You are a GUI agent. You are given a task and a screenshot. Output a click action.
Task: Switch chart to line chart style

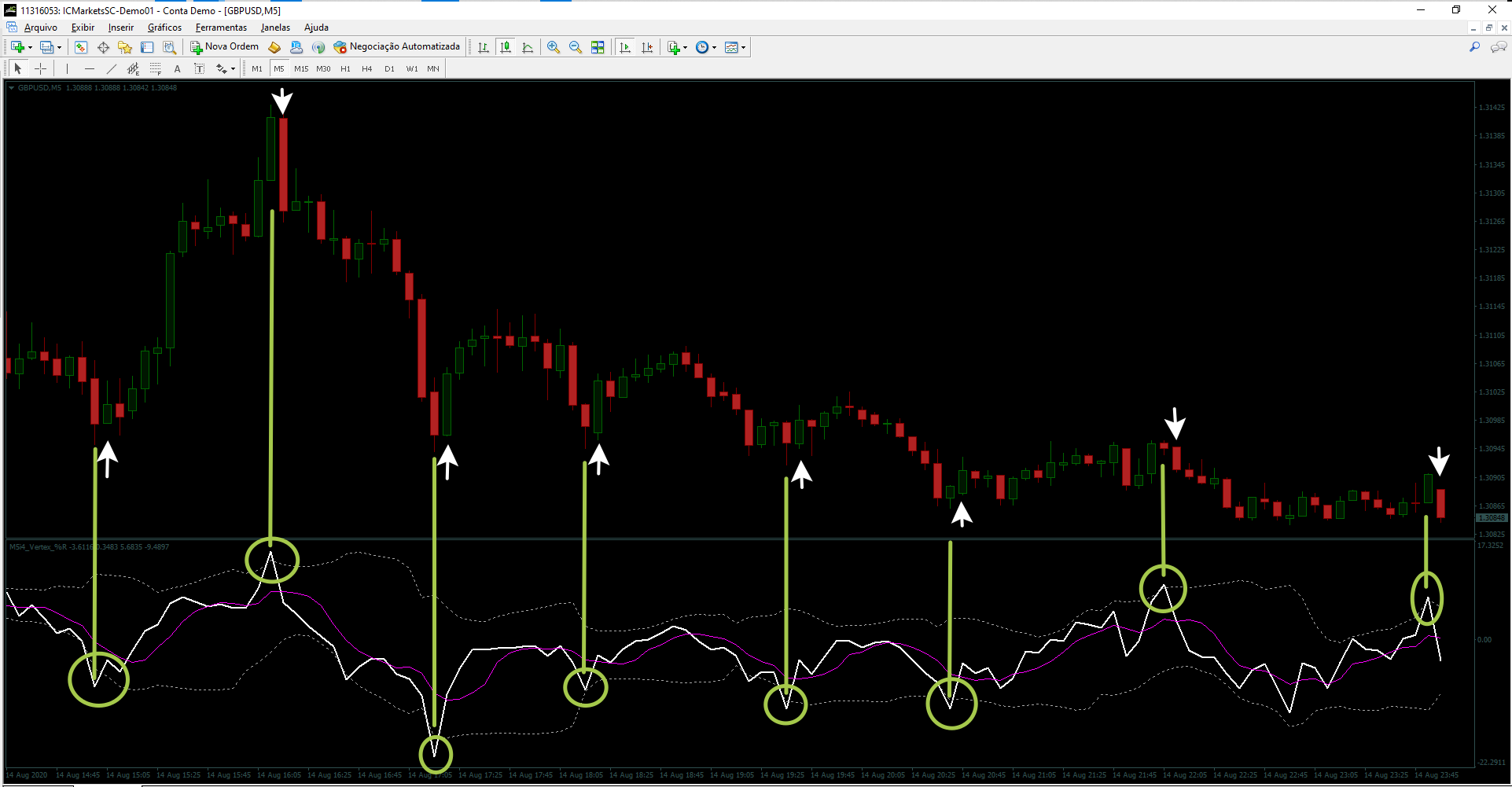[528, 47]
